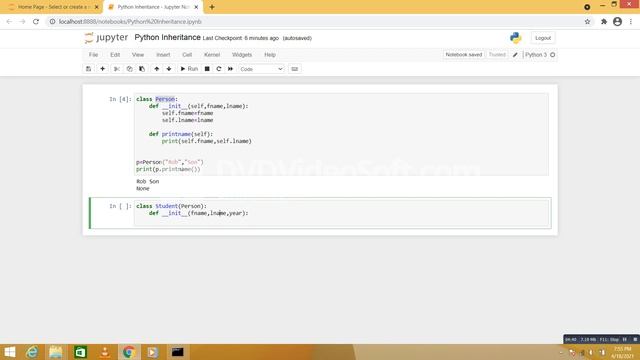Click the media player taskbar icon
Viewport: 640px width, 360px height.
coord(153,352)
